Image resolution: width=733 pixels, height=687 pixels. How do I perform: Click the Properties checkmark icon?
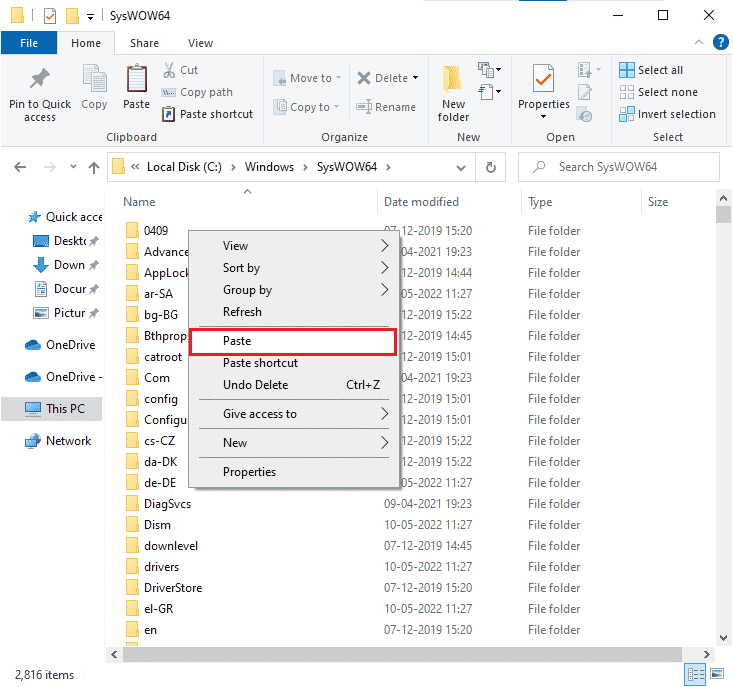543,79
